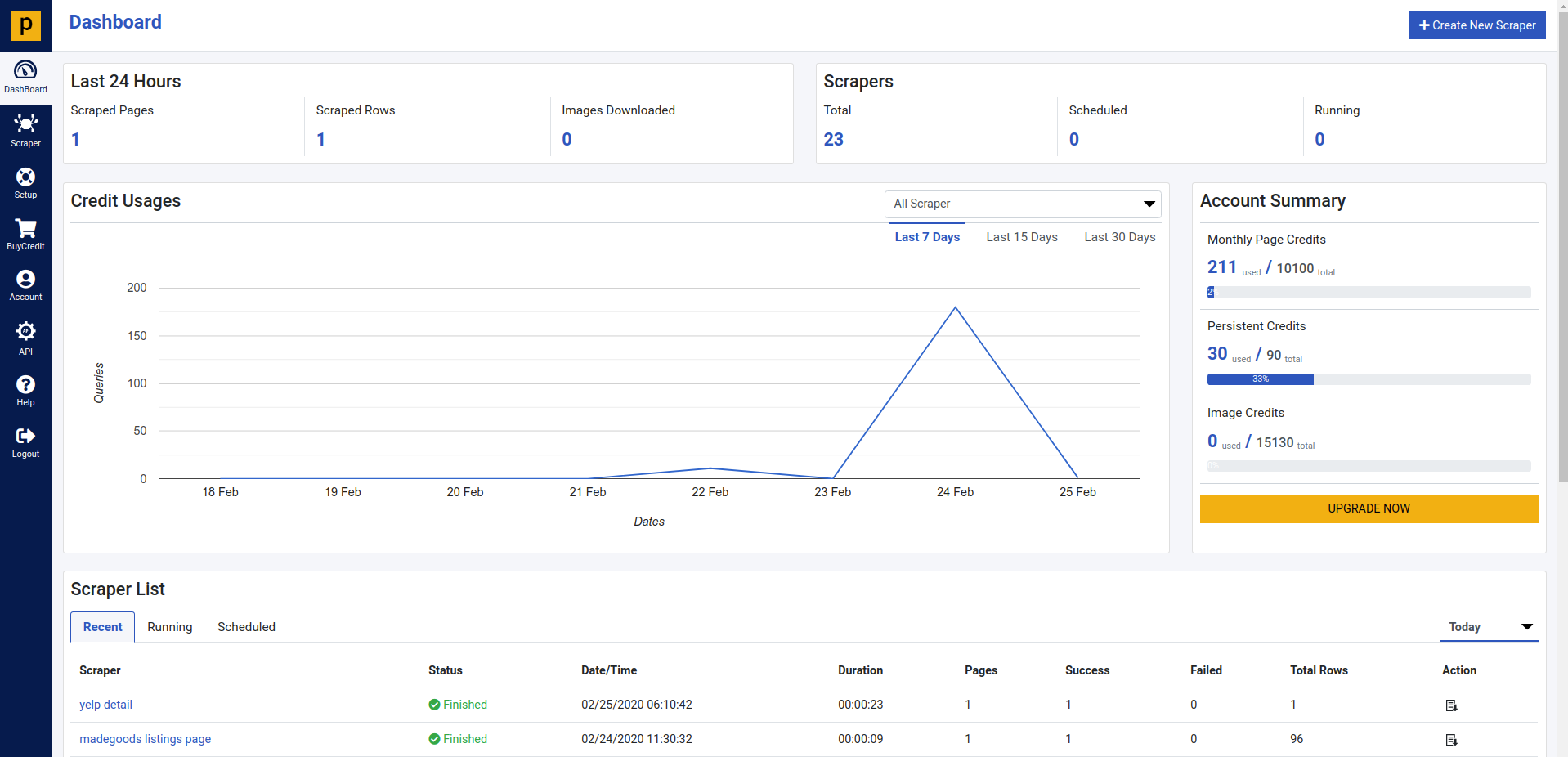Open the madegoods listings page link
The image size is (1568, 757).
coord(145,739)
